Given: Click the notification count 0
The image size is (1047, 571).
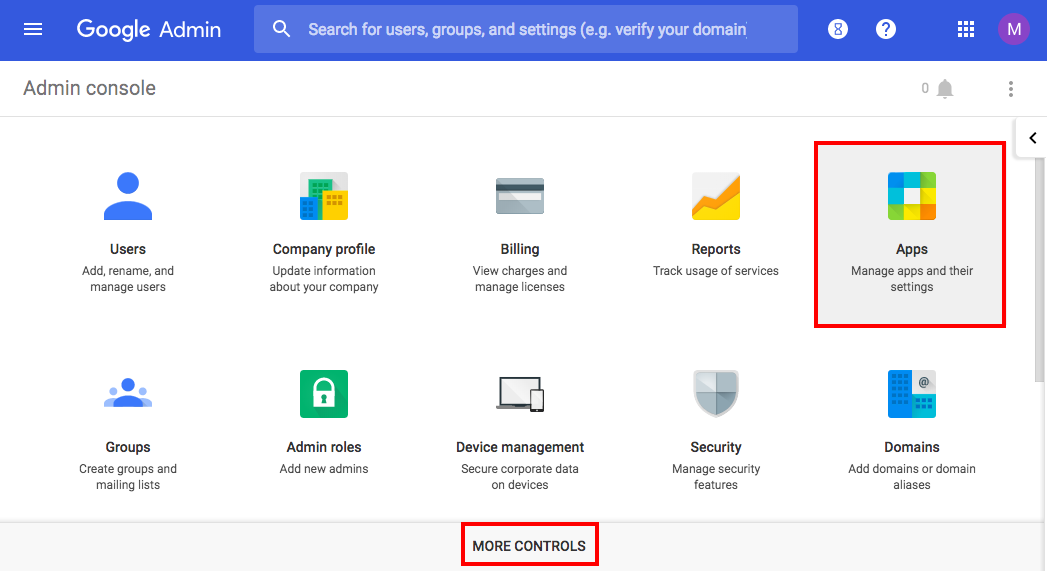Looking at the screenshot, I should [x=925, y=88].
